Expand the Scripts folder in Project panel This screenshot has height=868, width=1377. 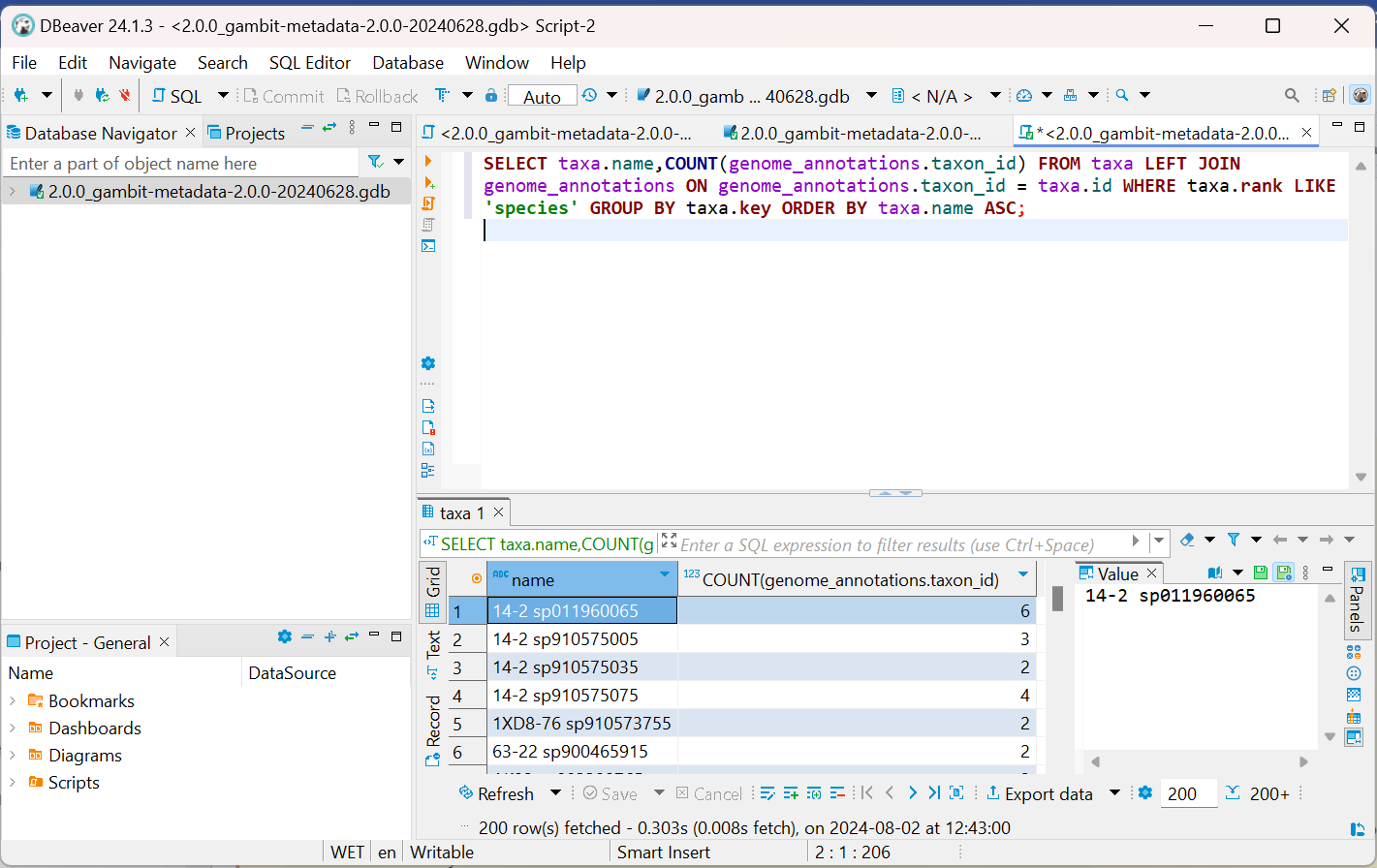tap(13, 783)
